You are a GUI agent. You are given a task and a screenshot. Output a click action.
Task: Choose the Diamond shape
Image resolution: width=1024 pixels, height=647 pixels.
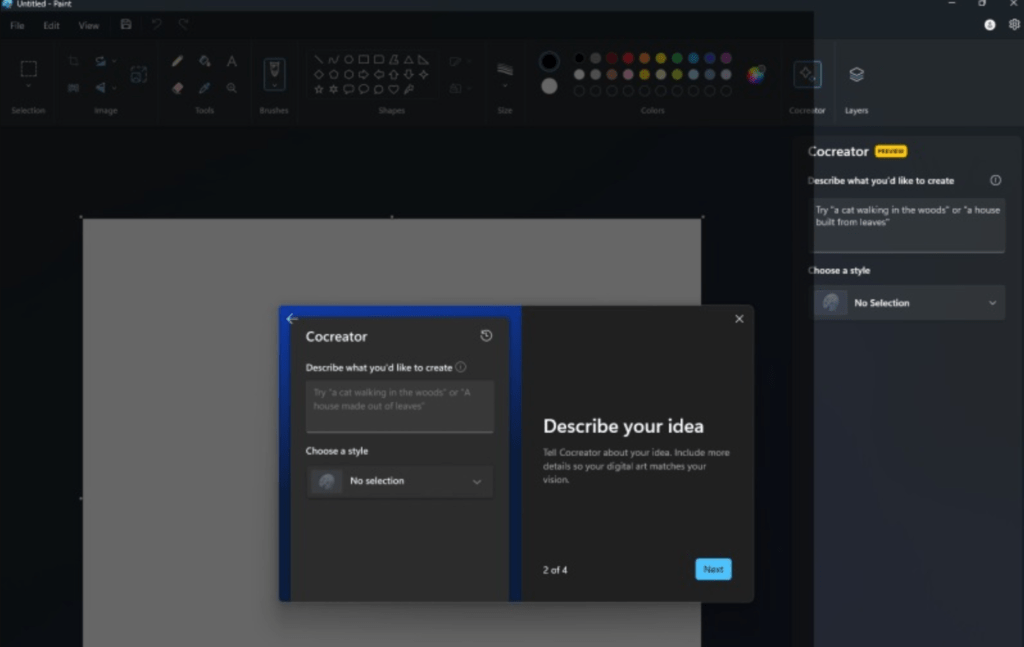(x=319, y=74)
